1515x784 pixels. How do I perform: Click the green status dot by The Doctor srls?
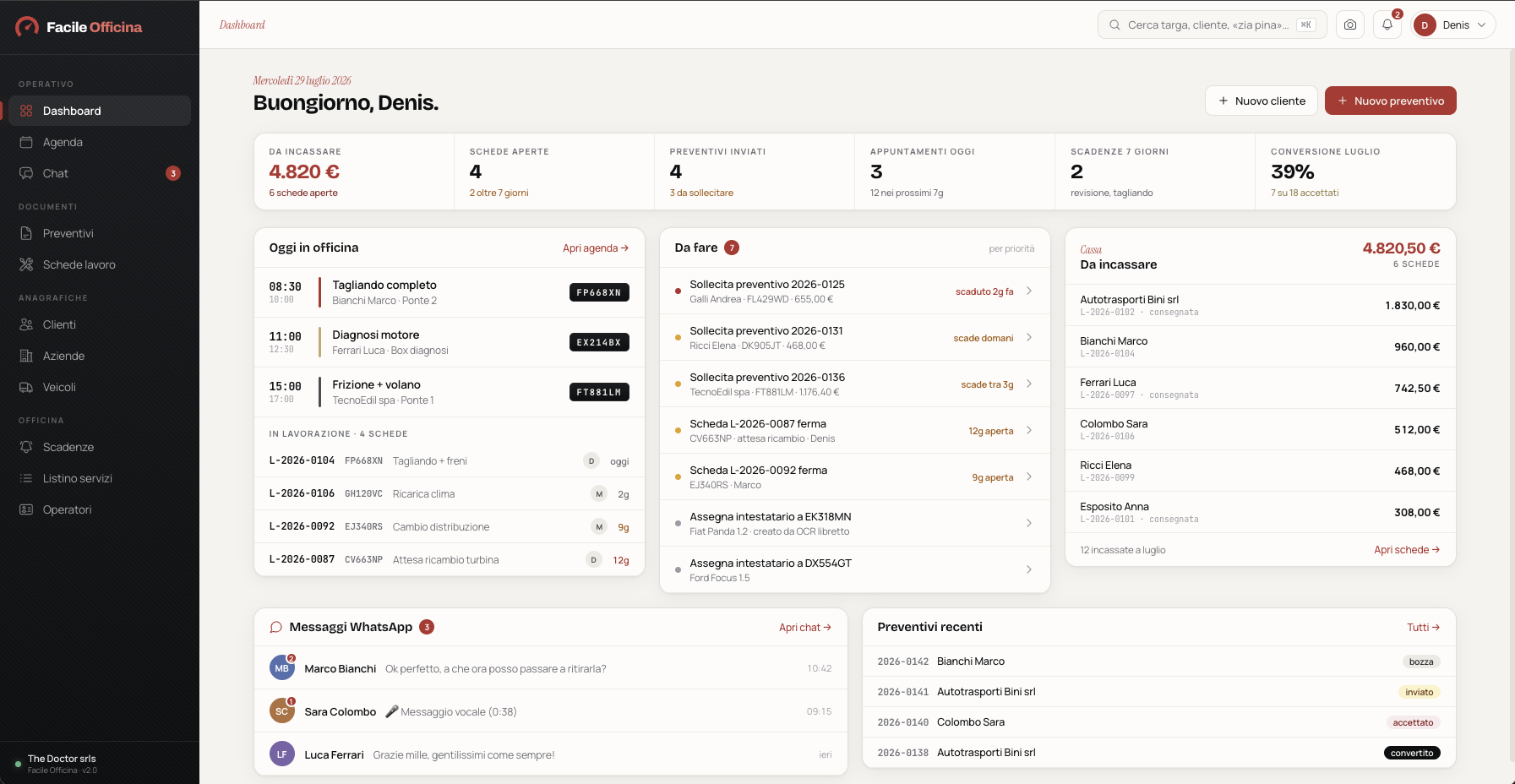tap(18, 764)
